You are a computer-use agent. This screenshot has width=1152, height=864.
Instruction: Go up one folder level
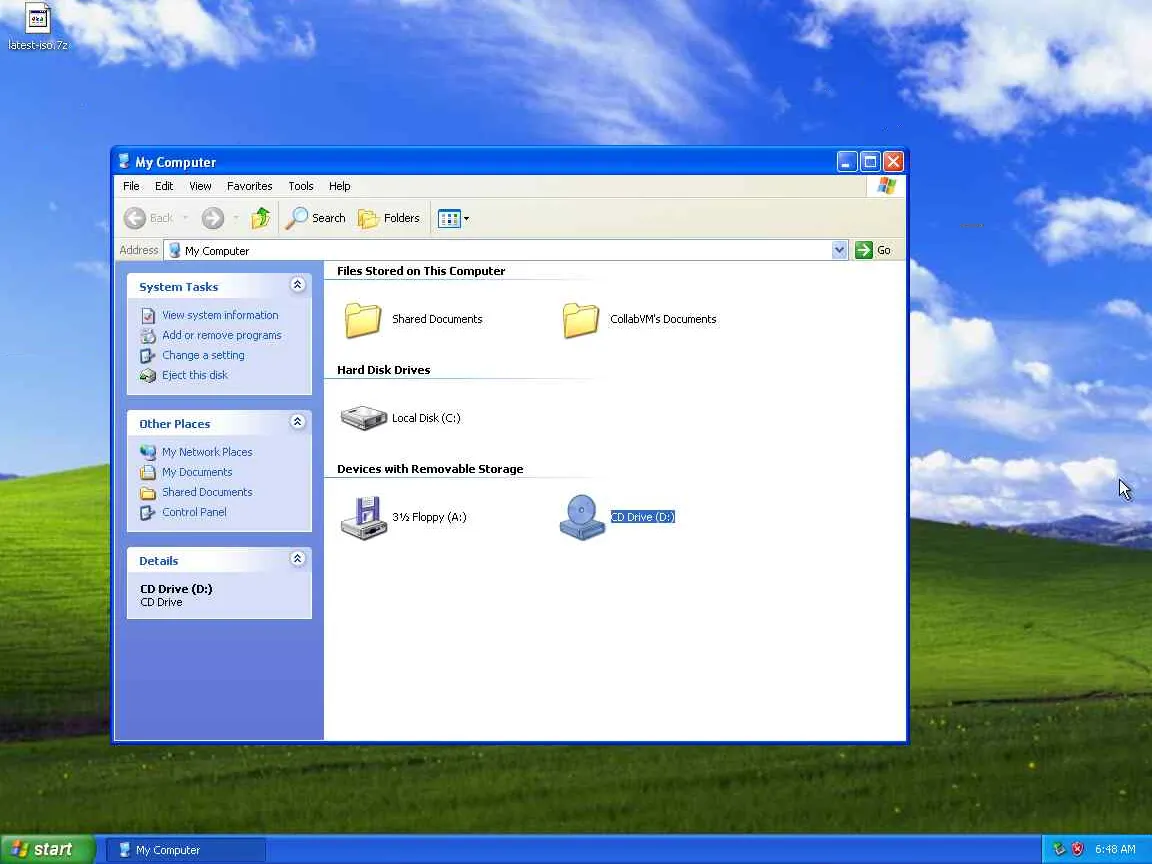[260, 218]
